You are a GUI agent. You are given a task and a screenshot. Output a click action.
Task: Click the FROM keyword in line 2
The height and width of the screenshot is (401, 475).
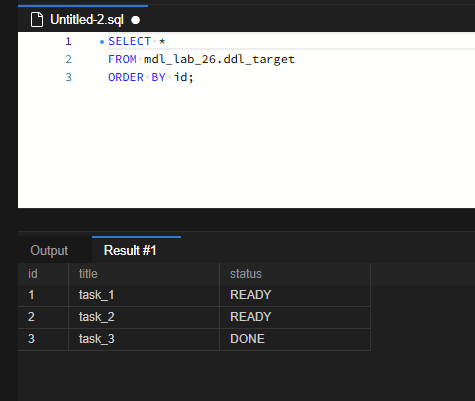[x=122, y=59]
